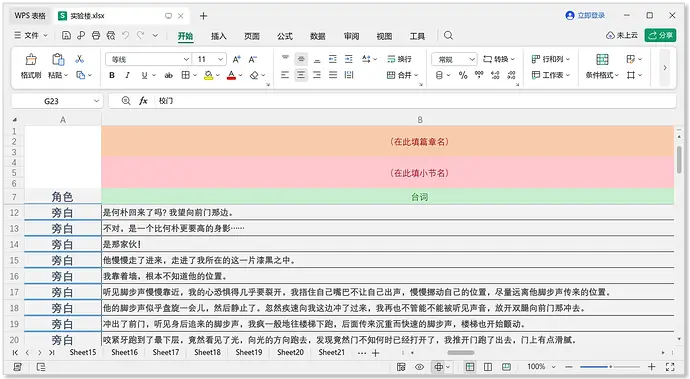Toggle Italic formatting
This screenshot has height=379, width=690.
tap(128, 75)
